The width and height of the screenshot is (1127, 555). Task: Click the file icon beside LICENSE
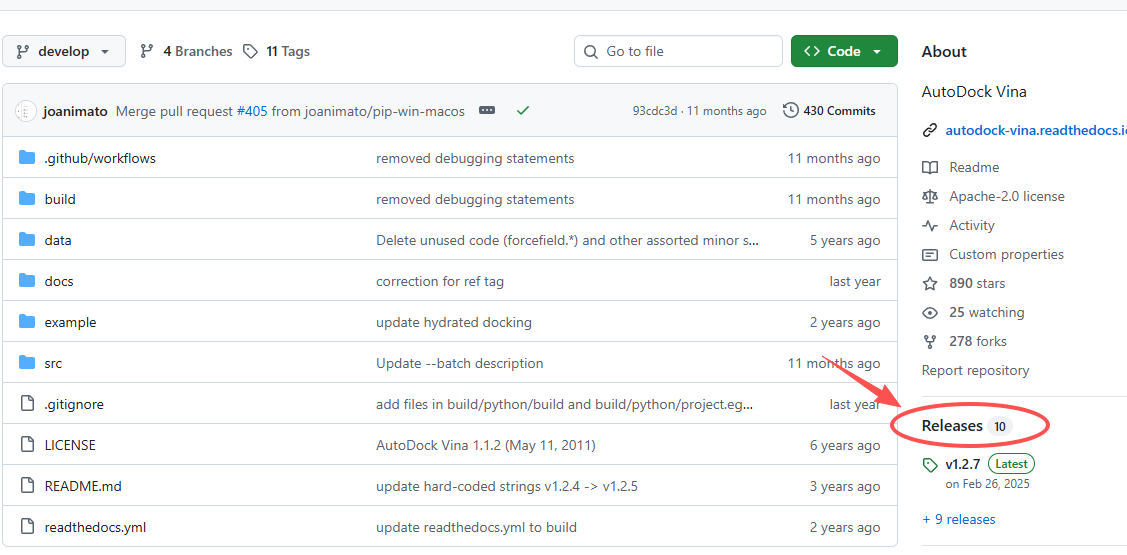[x=27, y=445]
